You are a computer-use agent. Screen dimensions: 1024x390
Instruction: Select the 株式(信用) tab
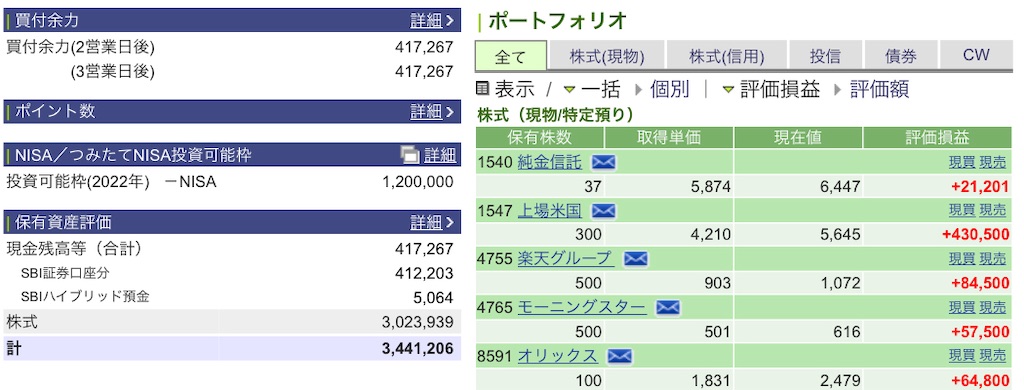[726, 56]
